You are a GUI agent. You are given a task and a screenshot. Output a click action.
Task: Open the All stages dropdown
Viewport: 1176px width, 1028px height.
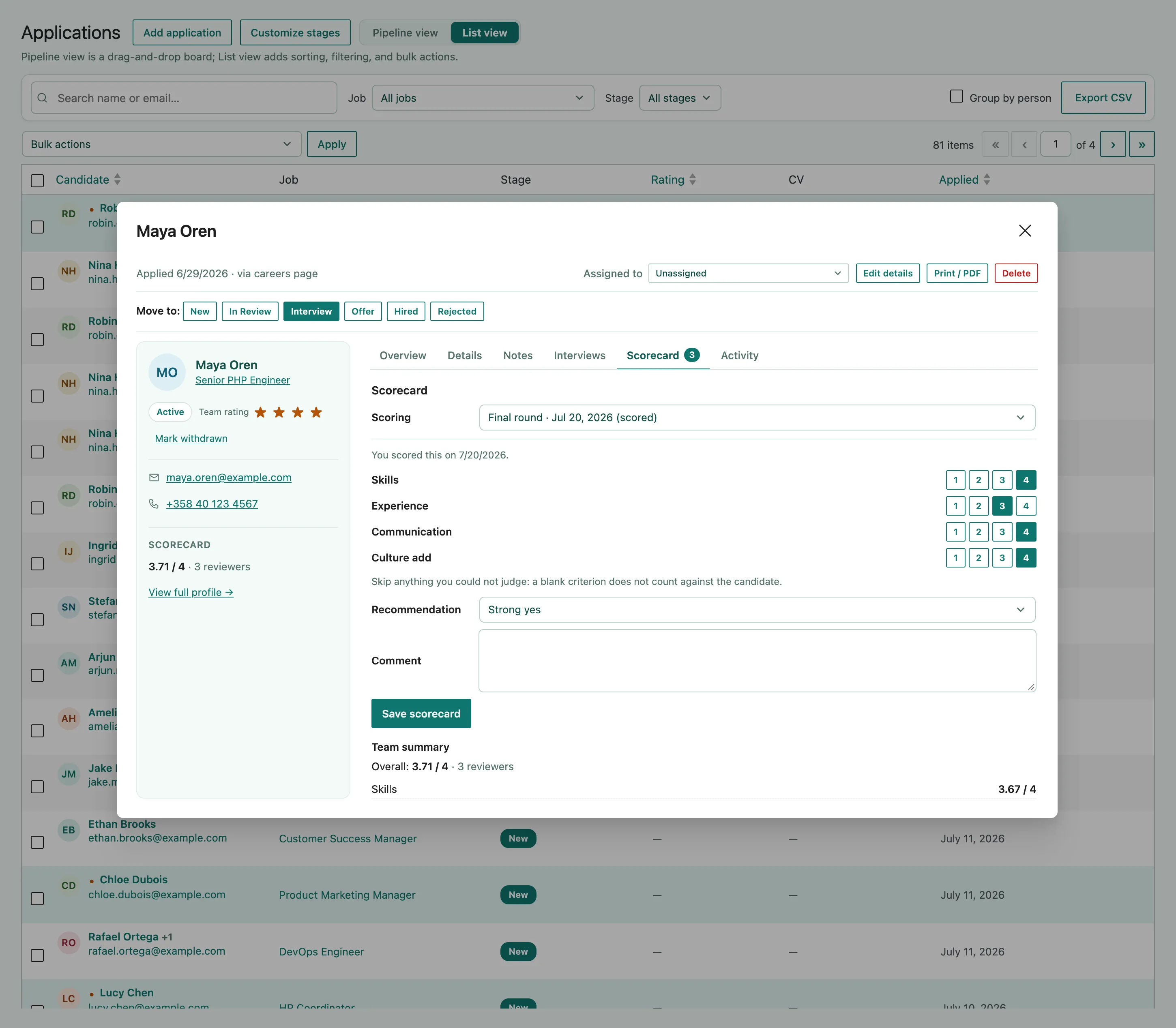tap(680, 98)
